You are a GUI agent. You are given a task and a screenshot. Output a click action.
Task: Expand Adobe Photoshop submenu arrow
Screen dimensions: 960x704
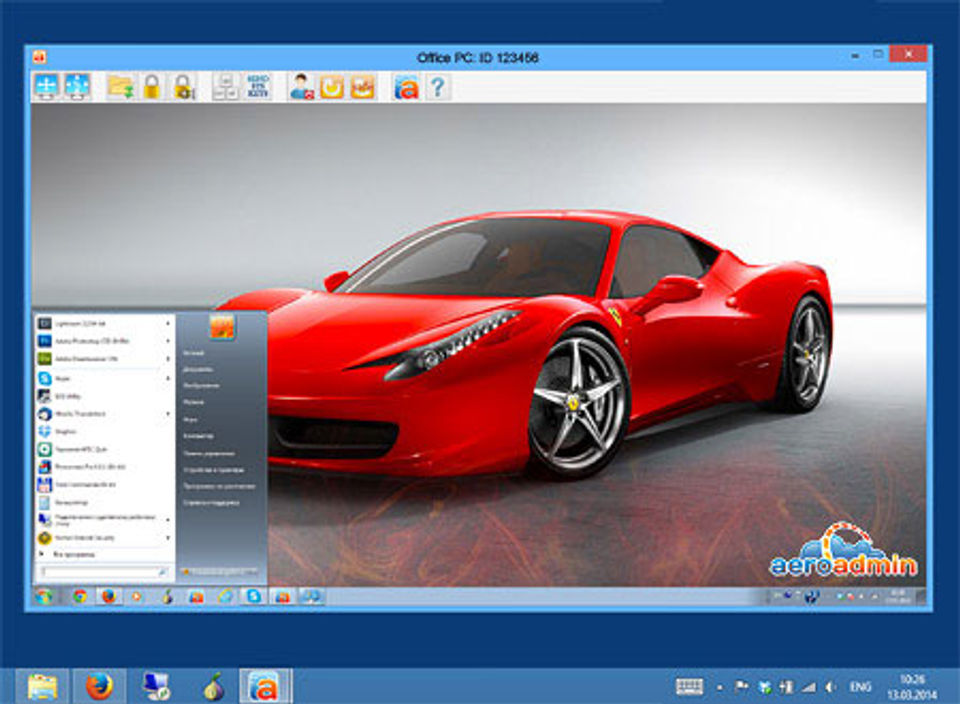168,340
